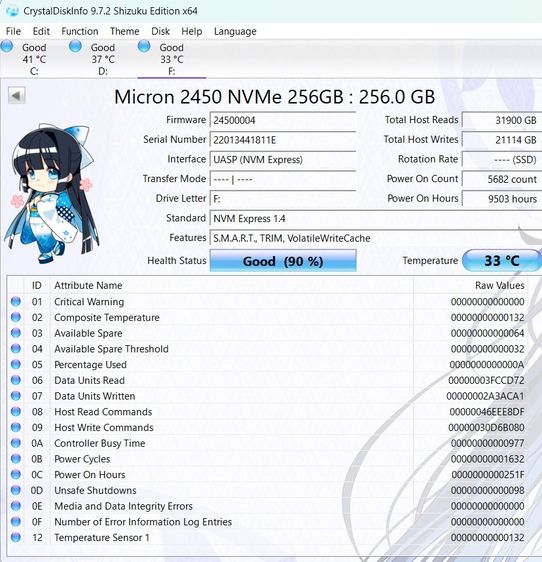
Task: Click status dot for Error Information Log Entries
Action: click(16, 522)
